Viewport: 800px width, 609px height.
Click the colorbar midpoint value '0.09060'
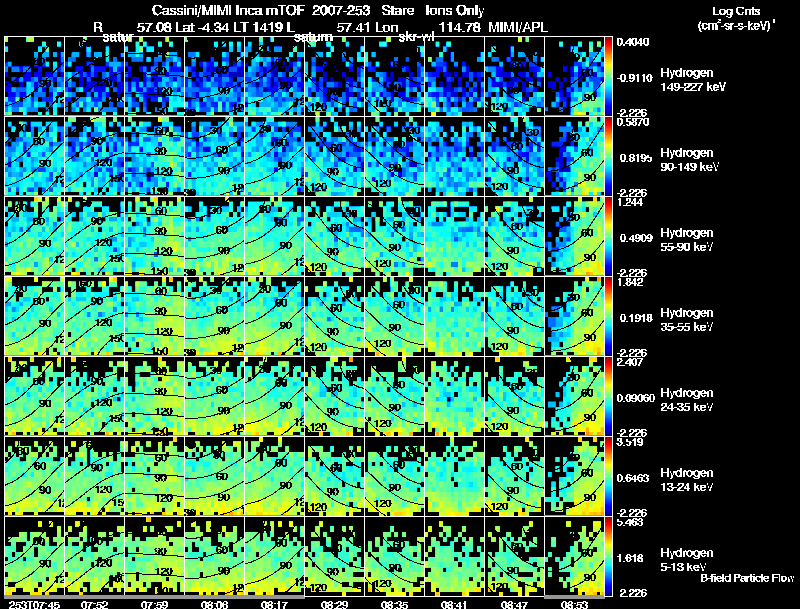point(636,398)
